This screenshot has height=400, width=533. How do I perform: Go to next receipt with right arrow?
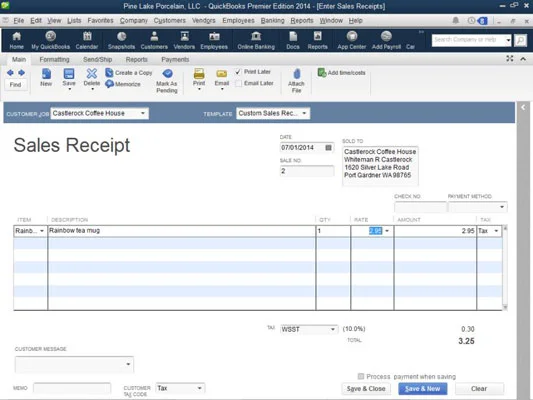click(x=21, y=73)
